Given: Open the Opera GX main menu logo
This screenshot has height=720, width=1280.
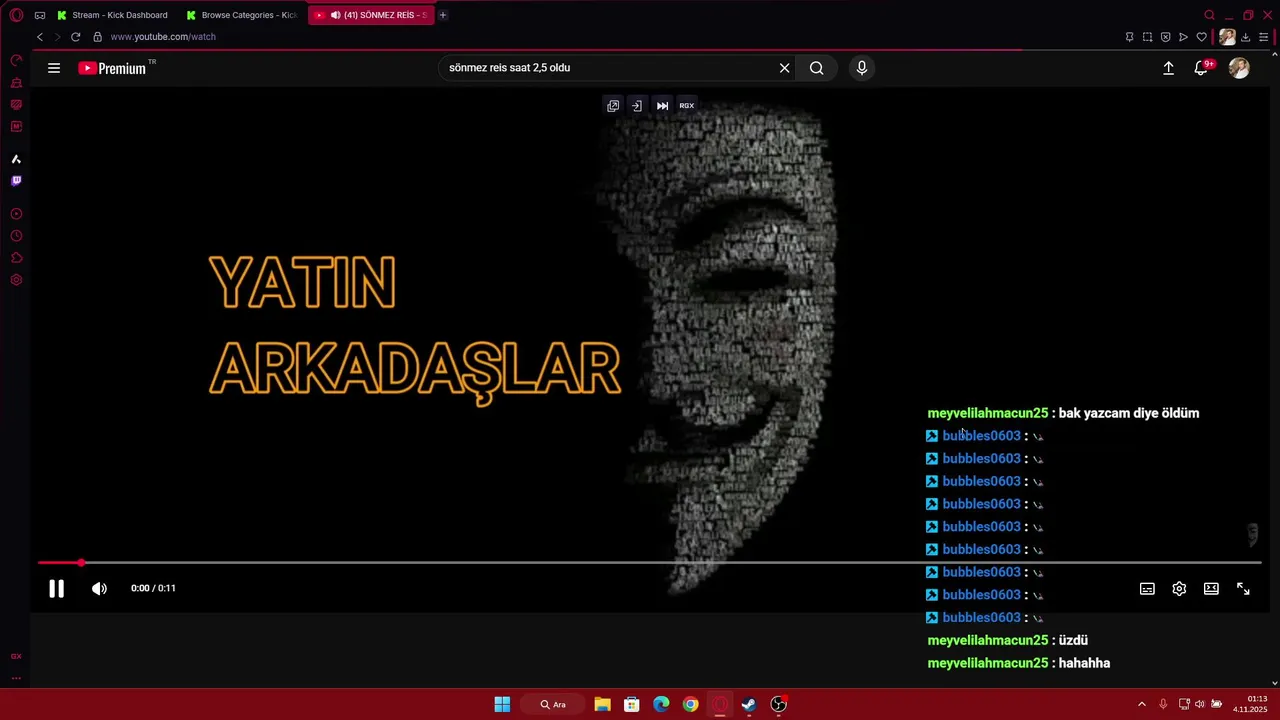Looking at the screenshot, I should [x=16, y=15].
